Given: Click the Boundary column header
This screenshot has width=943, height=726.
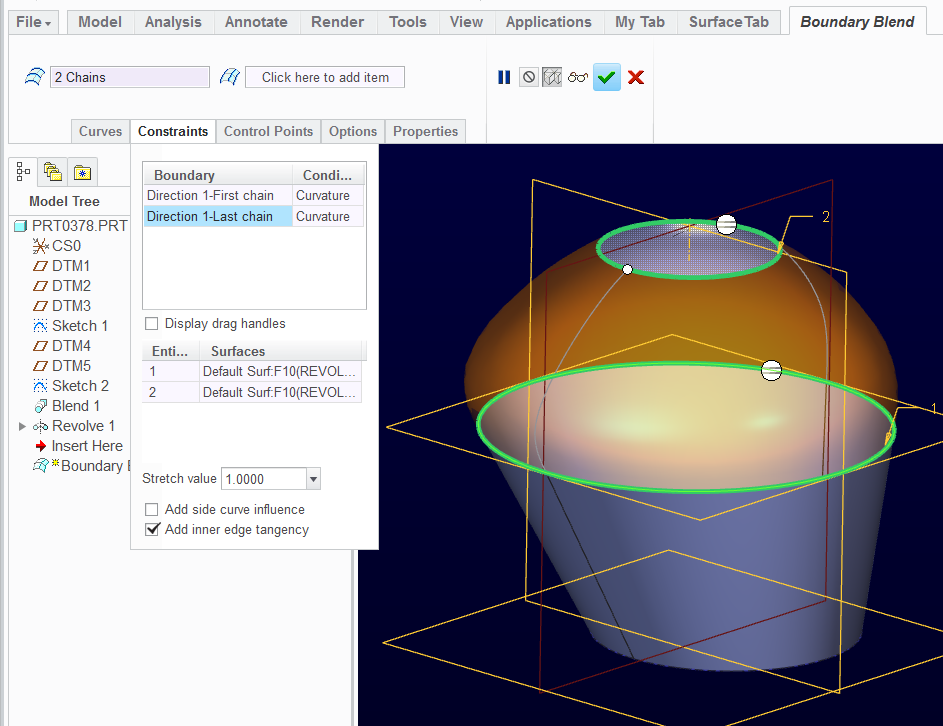Looking at the screenshot, I should [218, 175].
